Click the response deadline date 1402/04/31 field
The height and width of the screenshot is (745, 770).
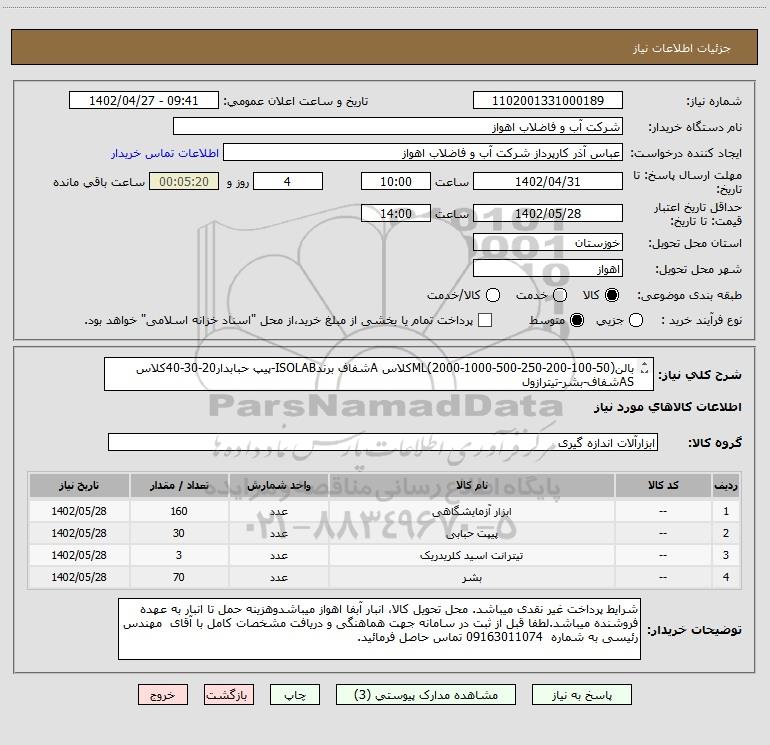point(548,181)
